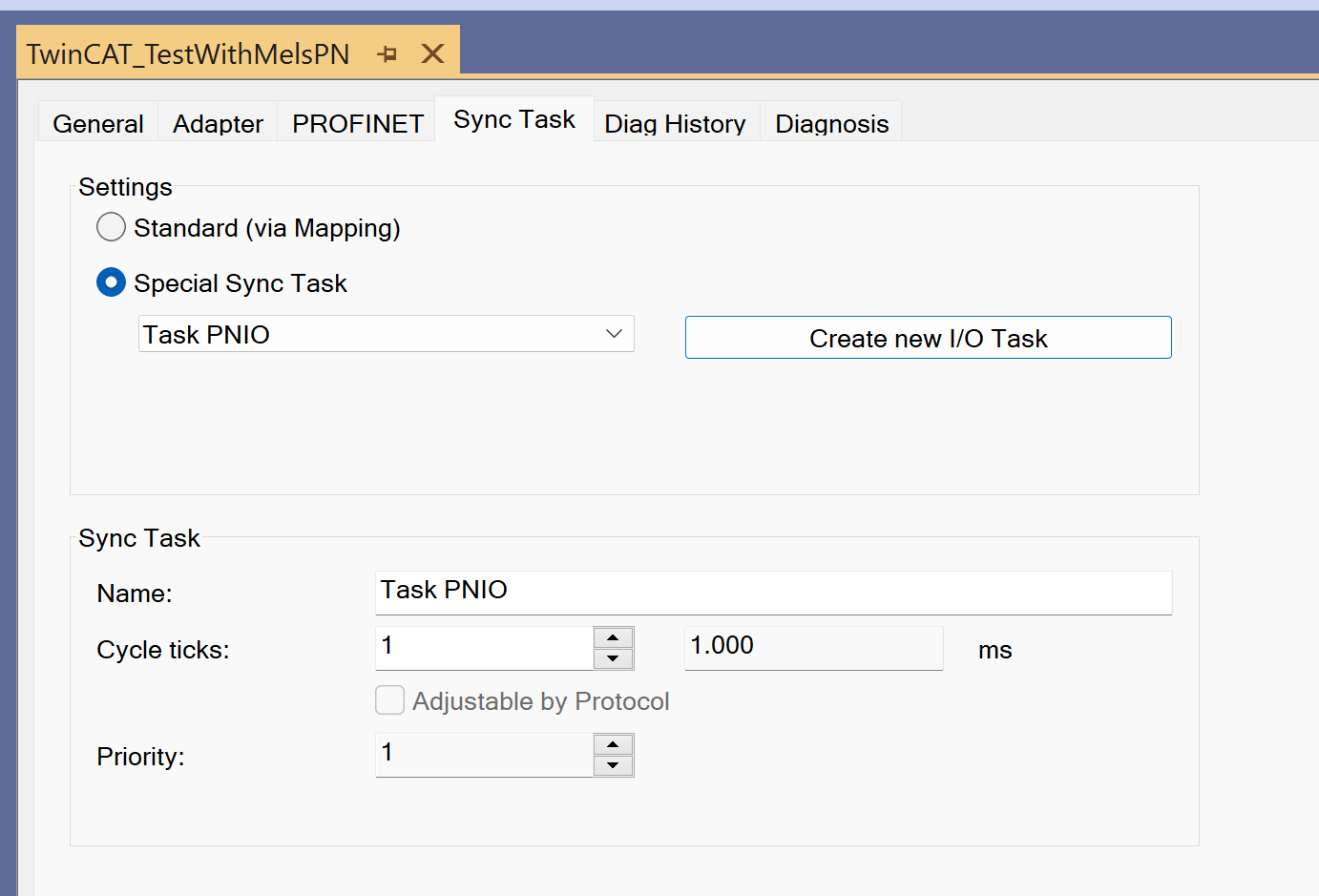
Task: Click Create new I/O Task button
Action: coord(928,338)
